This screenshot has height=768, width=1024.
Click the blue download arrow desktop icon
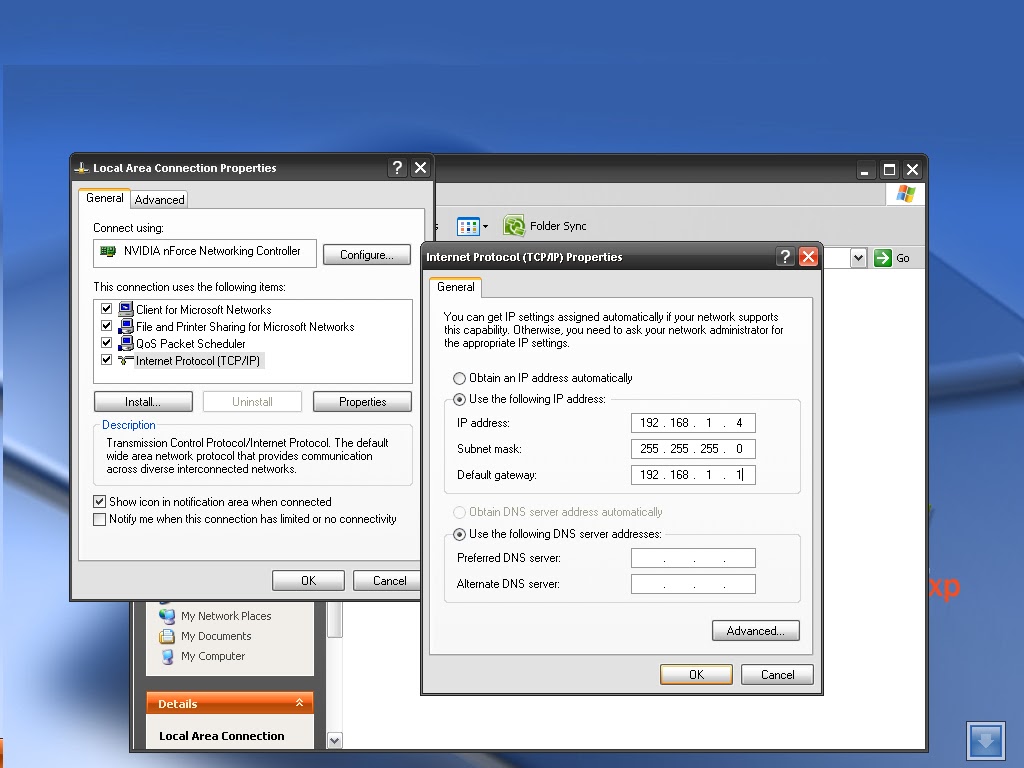coord(985,741)
